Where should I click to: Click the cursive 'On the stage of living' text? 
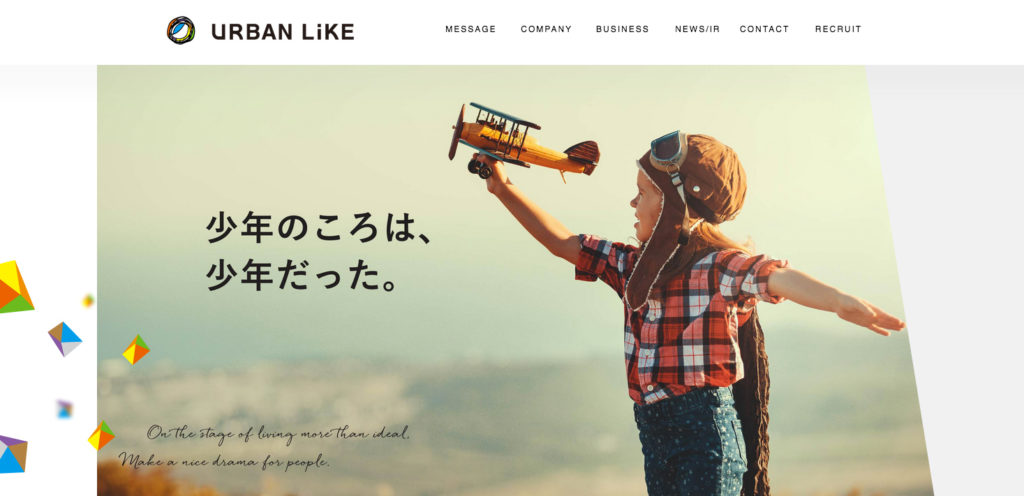click(x=279, y=433)
